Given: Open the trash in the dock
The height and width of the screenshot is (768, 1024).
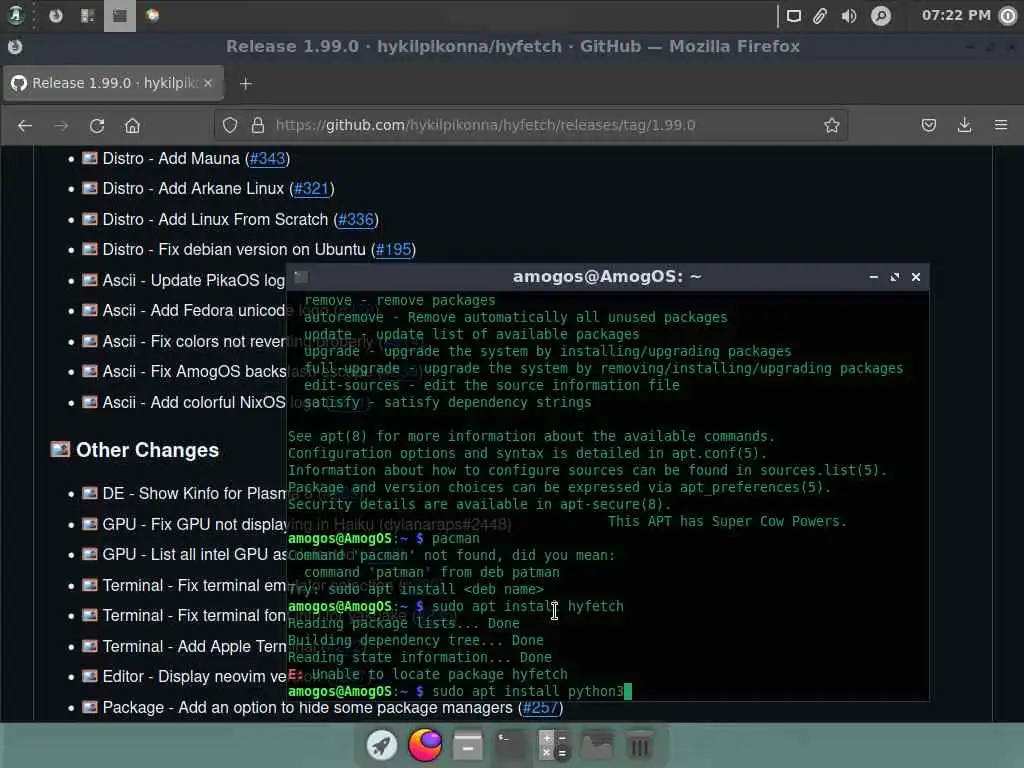Looking at the screenshot, I should (640, 745).
